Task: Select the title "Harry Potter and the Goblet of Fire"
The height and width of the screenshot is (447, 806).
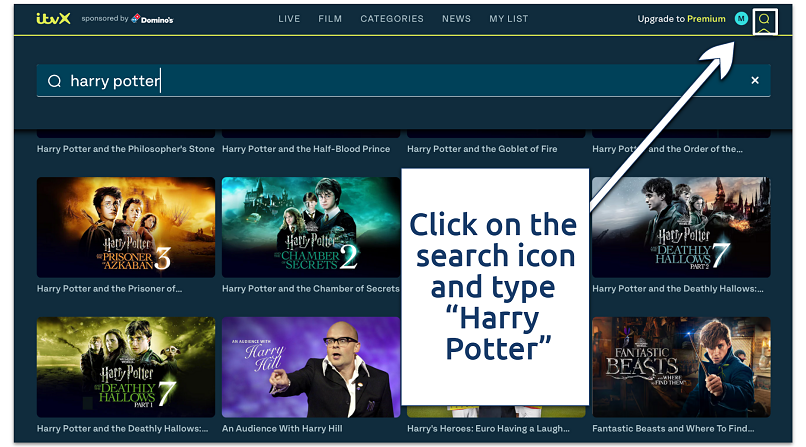Action: (x=482, y=149)
